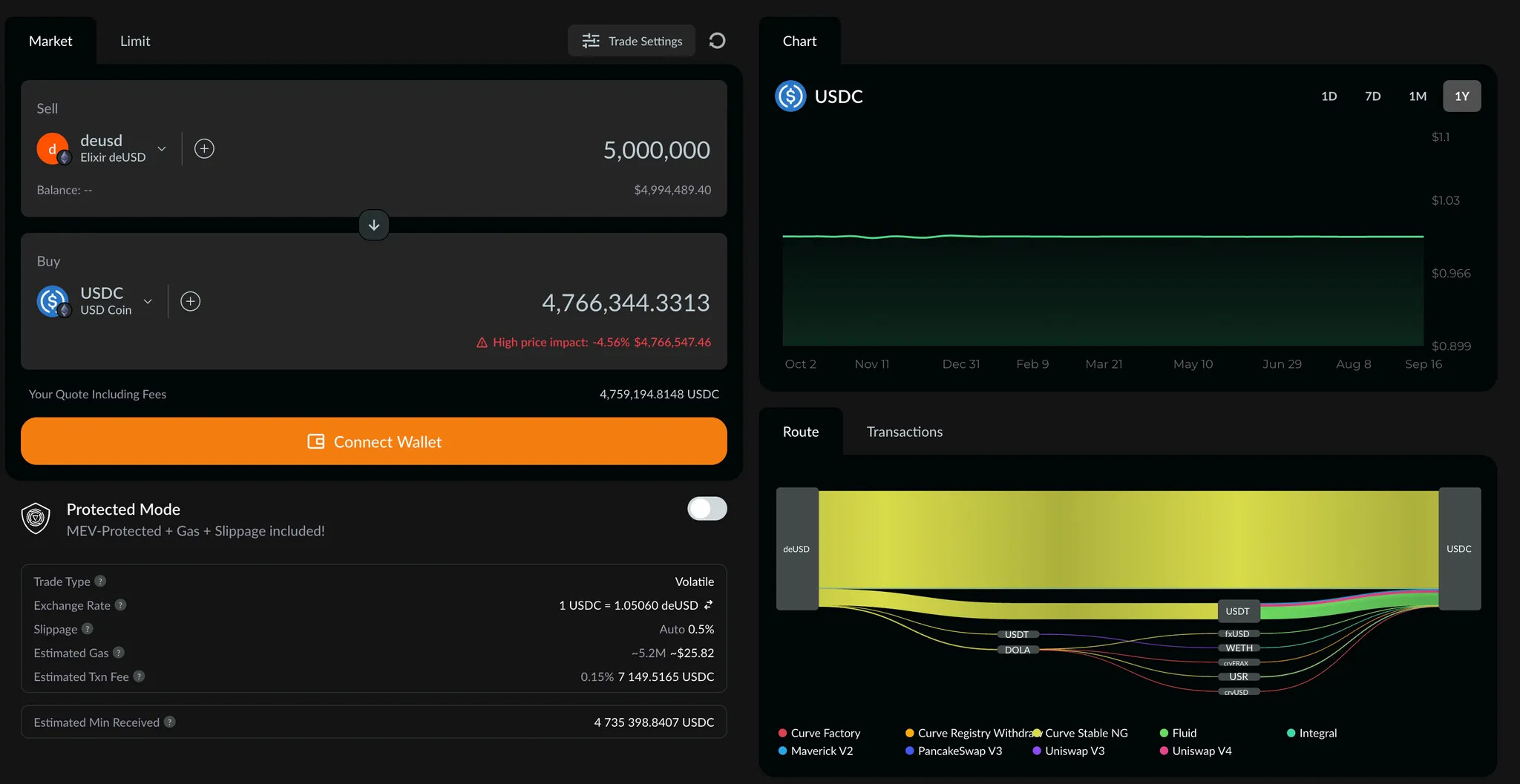Enable the Protected Mode toggle
The width and height of the screenshot is (1520, 784).
(x=707, y=509)
